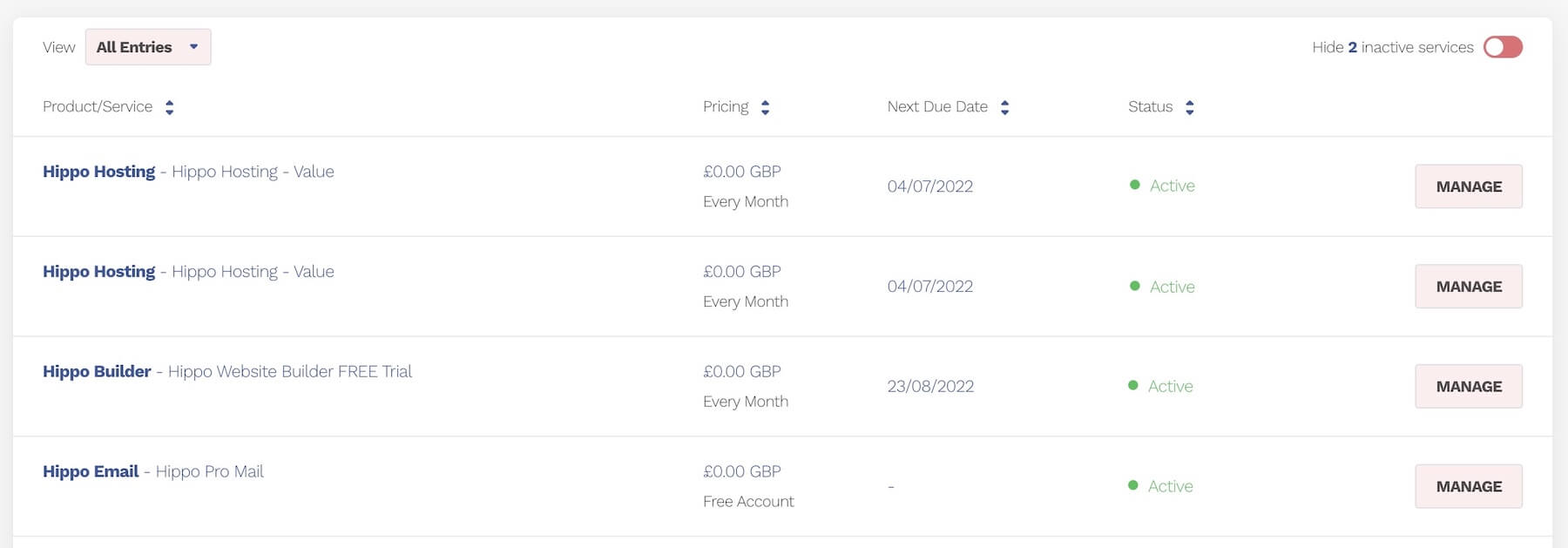Sort by Product/Service column arrows
Screen dimensions: 1568x548
(170, 107)
